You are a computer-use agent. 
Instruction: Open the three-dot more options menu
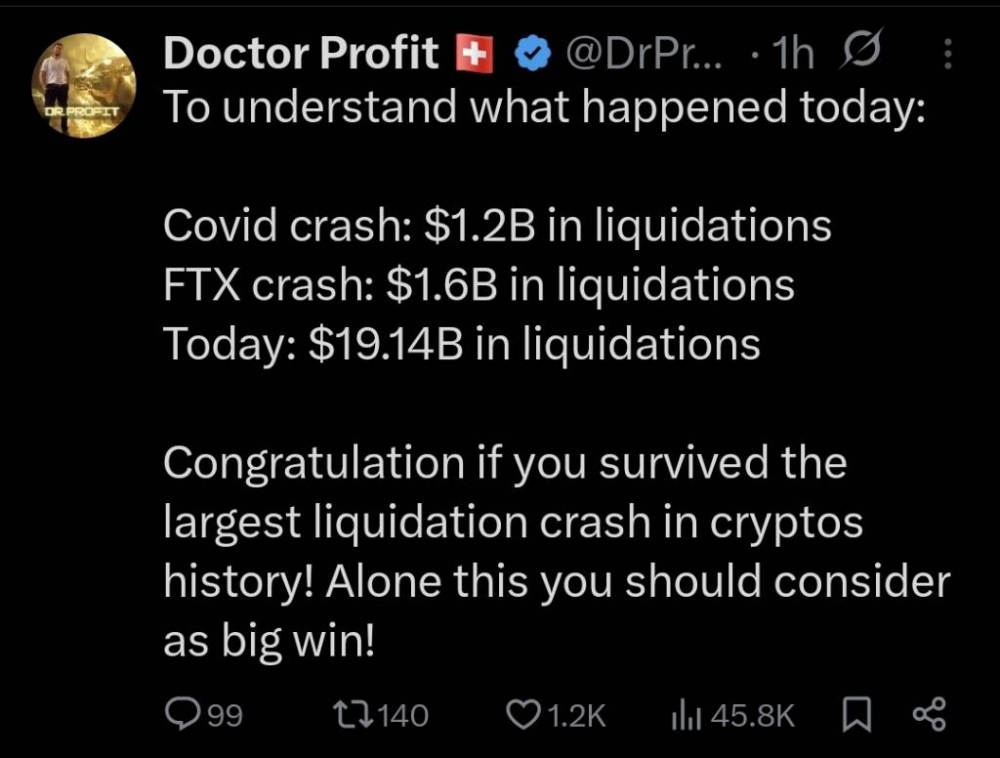click(x=947, y=55)
